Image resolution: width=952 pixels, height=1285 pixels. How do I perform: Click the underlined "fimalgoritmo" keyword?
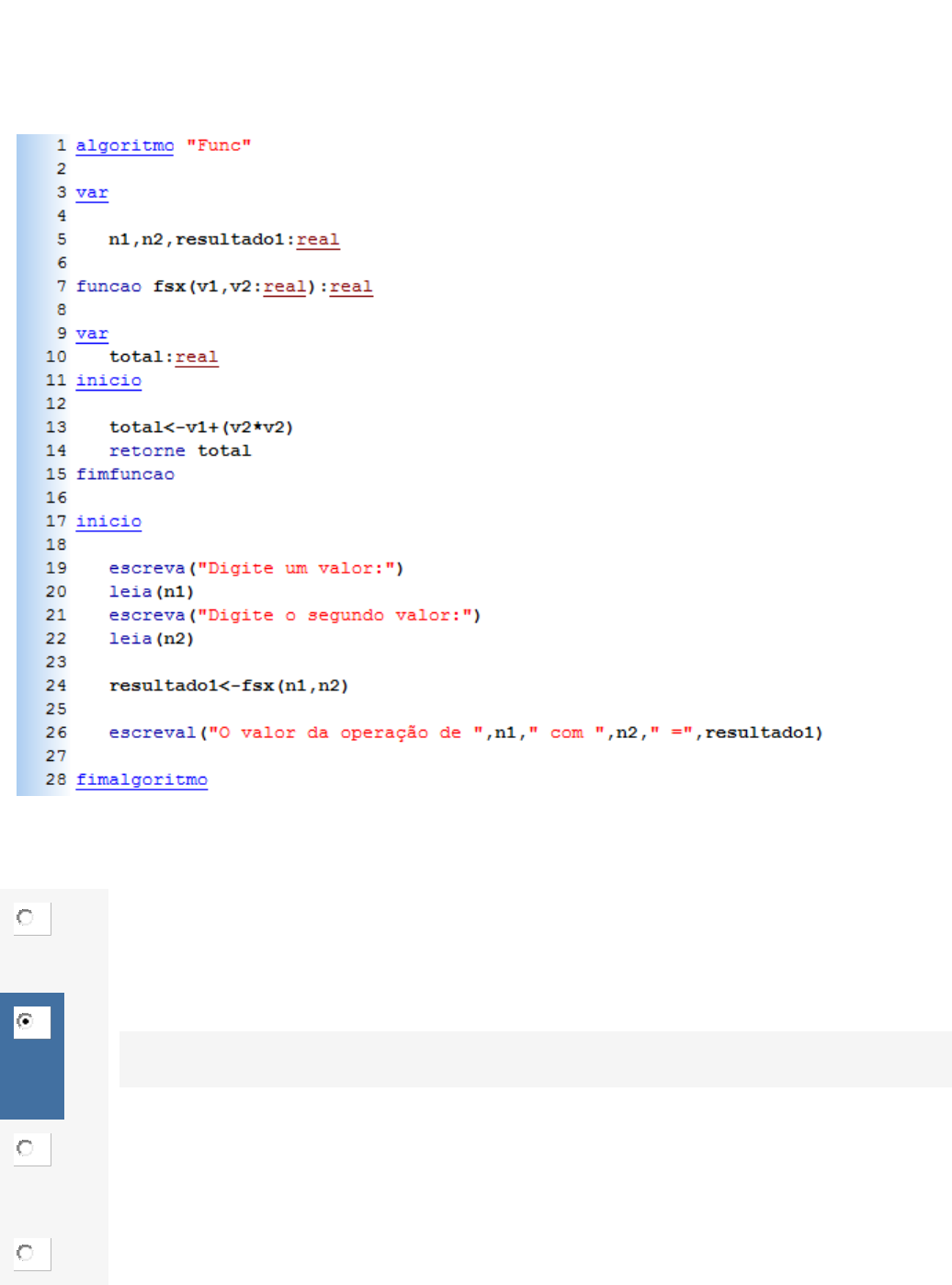coord(142,779)
